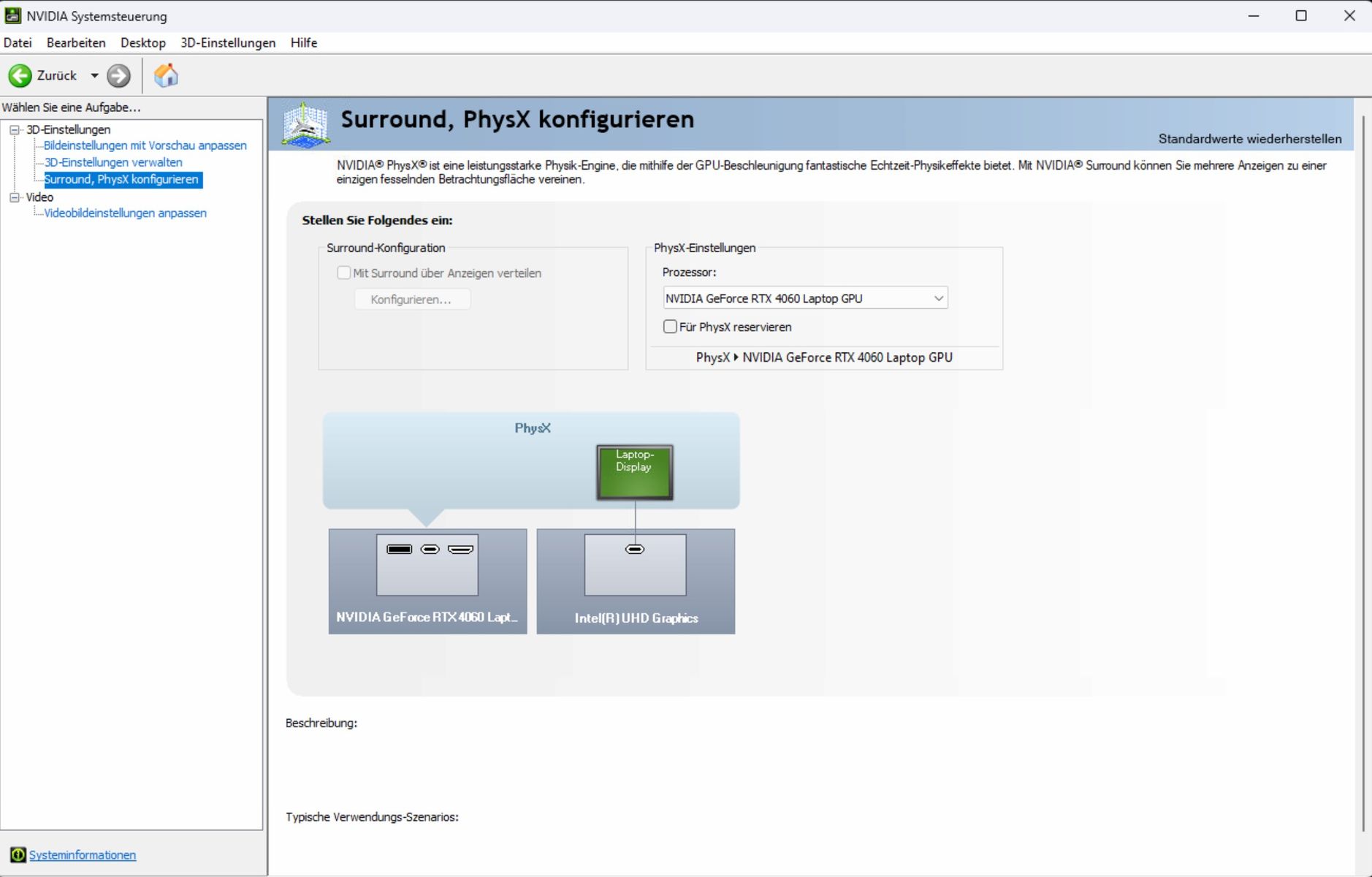Viewport: 1372px width, 877px height.
Task: Click the NVIDIA title bar app icon
Action: 12,15
